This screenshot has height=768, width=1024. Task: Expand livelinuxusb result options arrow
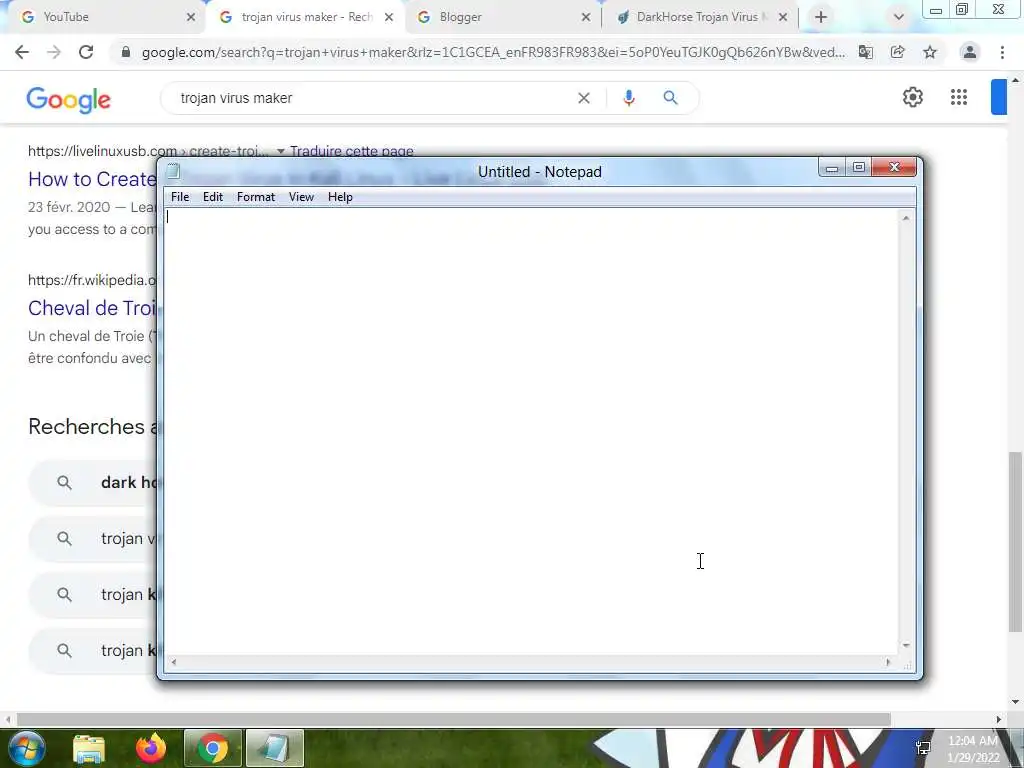pyautogui.click(x=280, y=152)
